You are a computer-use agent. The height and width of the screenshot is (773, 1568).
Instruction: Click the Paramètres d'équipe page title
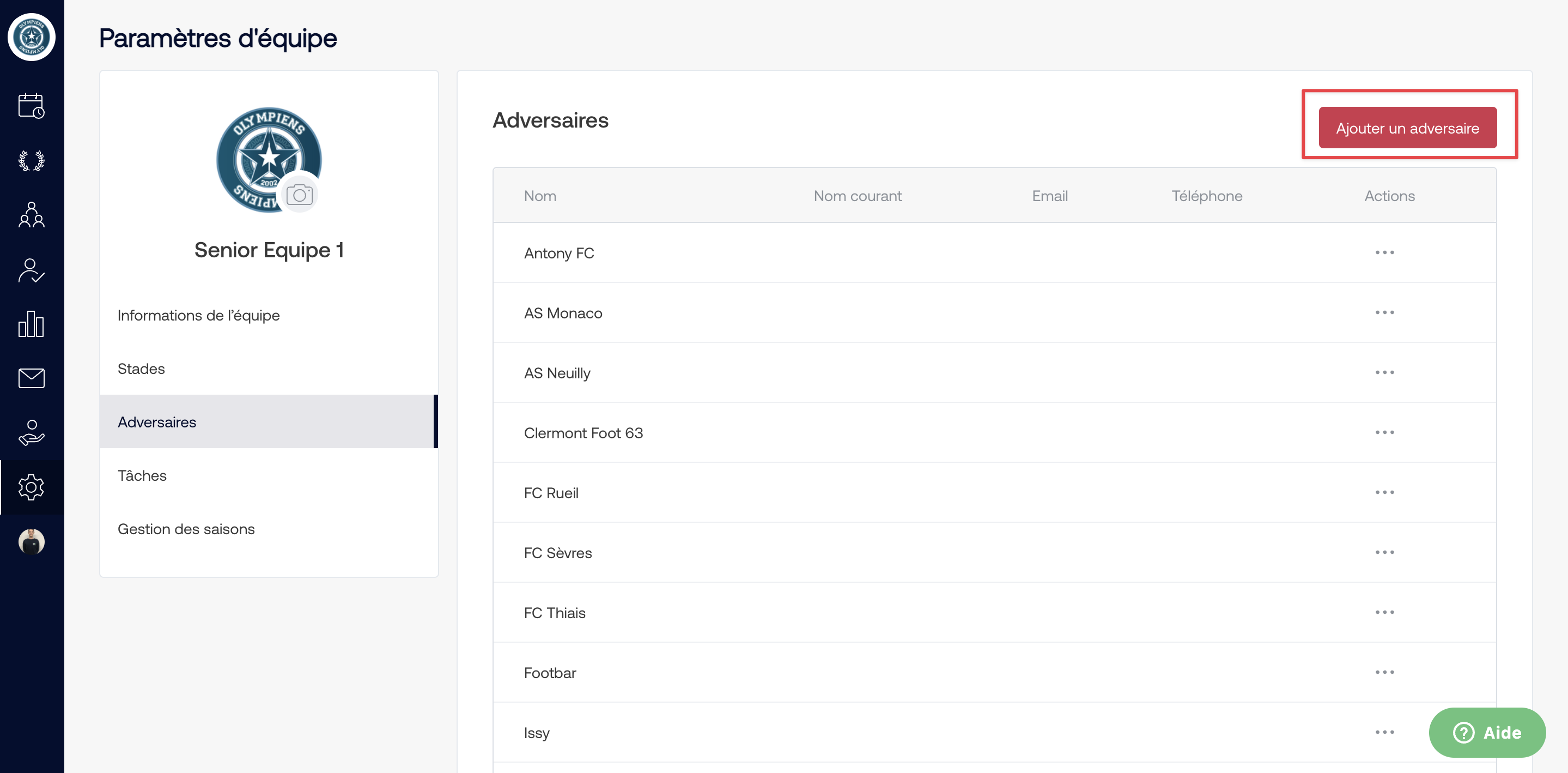[x=218, y=38]
